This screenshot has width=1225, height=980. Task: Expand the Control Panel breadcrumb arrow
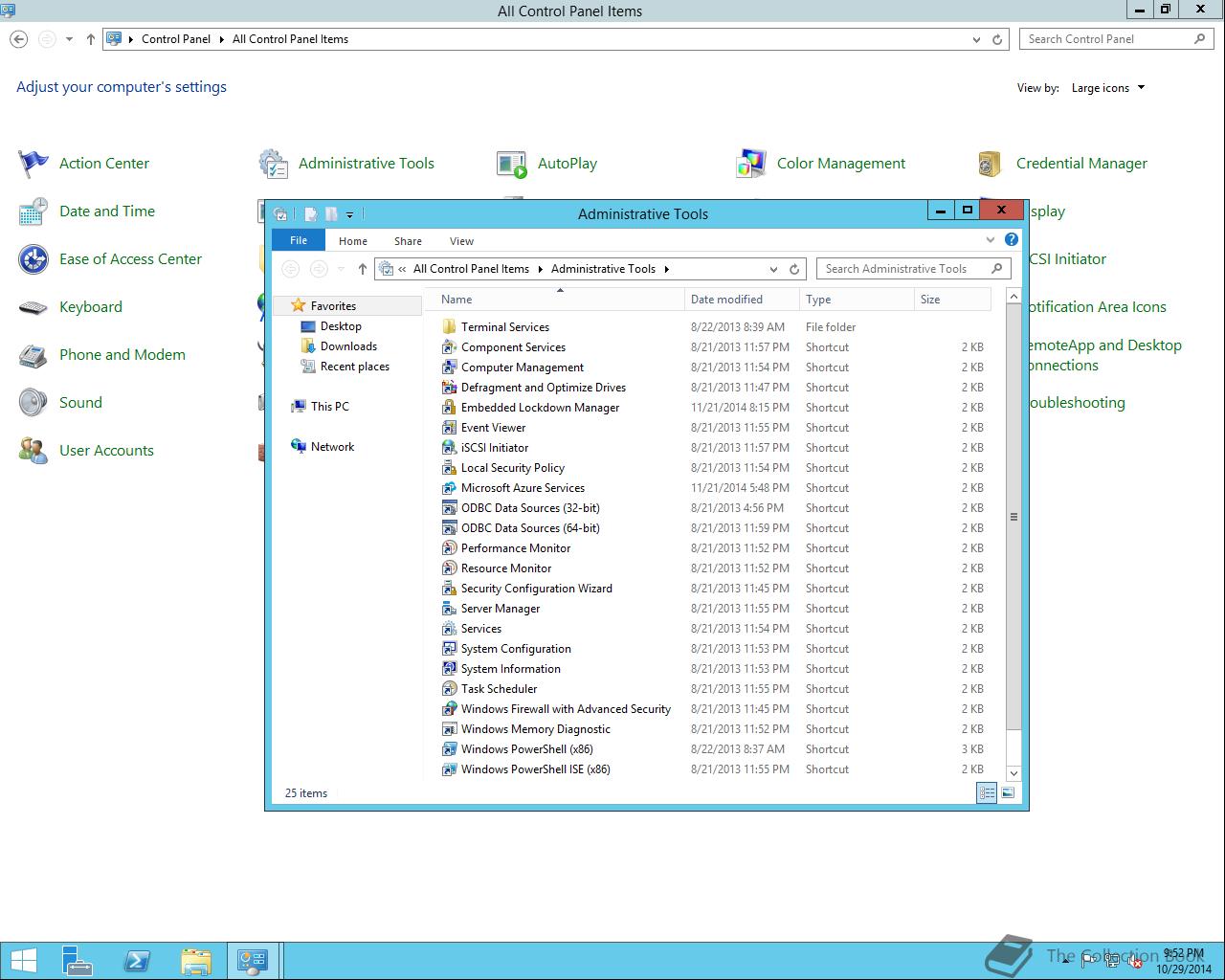(x=221, y=39)
